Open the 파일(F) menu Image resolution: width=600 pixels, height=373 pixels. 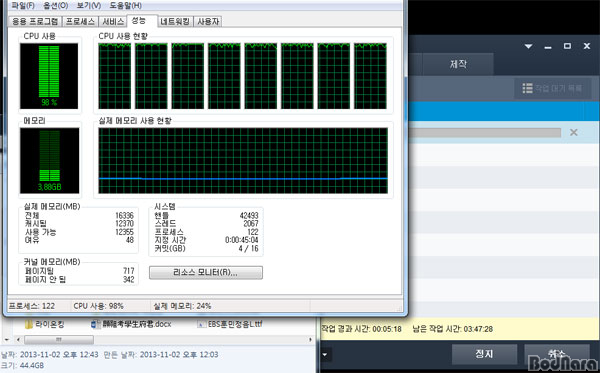tap(23, 5)
